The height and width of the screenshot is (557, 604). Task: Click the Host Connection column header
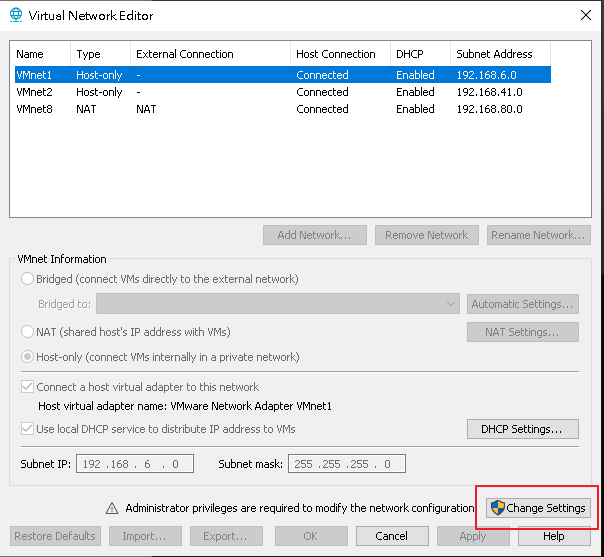click(340, 54)
